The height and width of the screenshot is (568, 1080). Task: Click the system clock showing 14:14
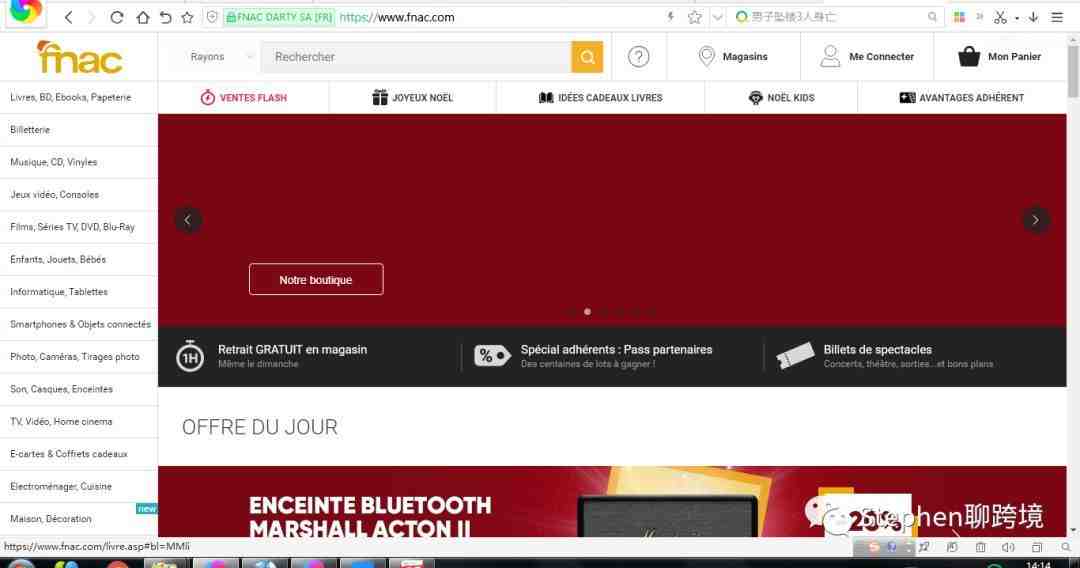1038,564
